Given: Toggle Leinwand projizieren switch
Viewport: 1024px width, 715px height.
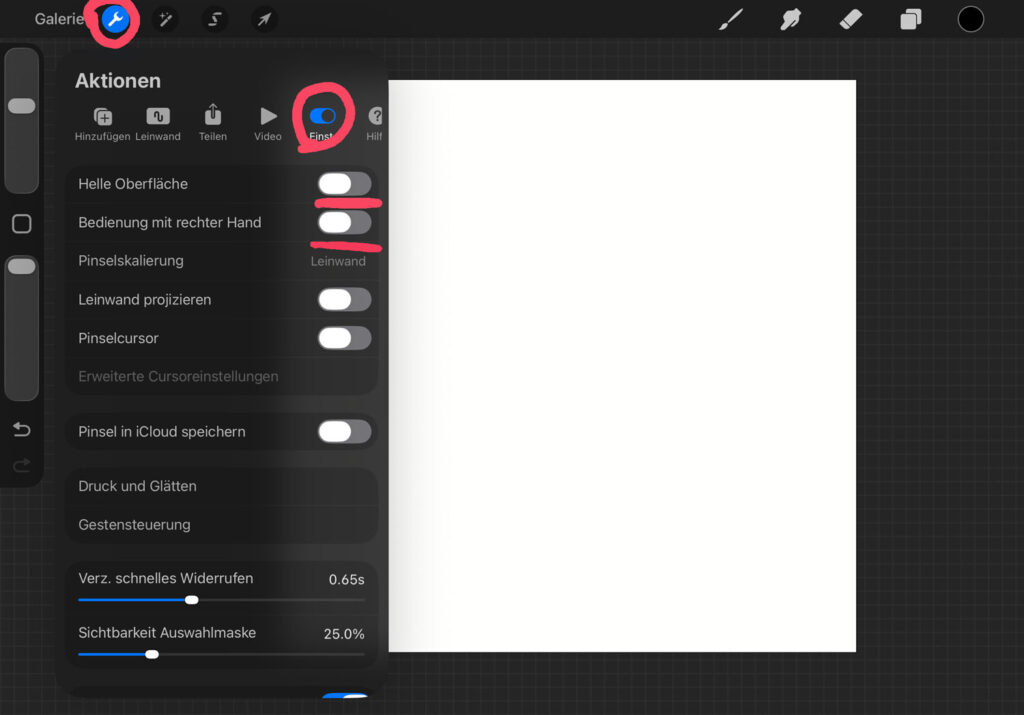Looking at the screenshot, I should (344, 300).
